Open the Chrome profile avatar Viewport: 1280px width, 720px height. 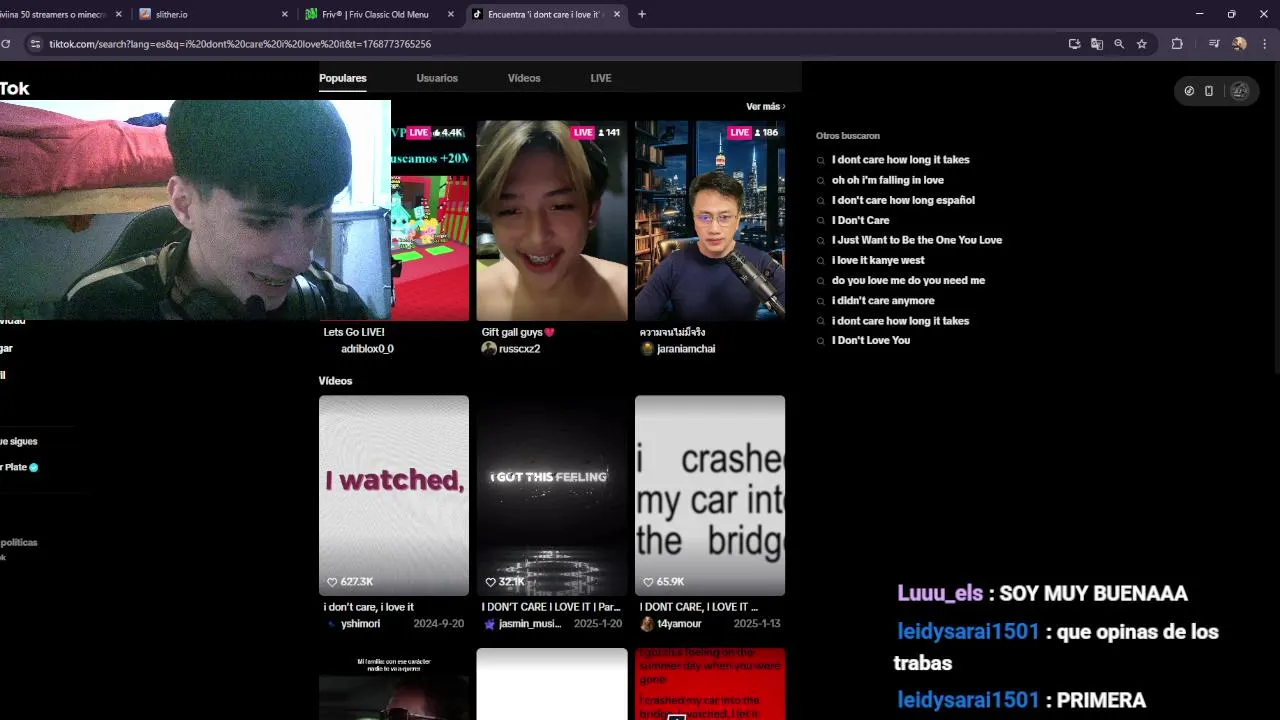(x=1240, y=44)
